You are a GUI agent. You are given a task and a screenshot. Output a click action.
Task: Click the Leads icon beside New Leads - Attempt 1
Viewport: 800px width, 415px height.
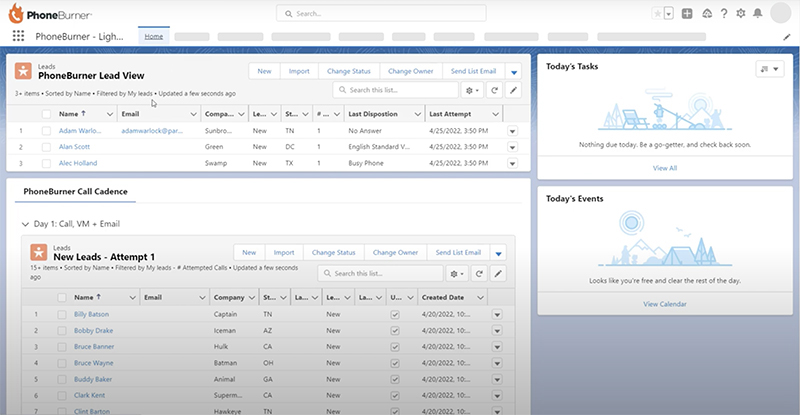(x=38, y=252)
